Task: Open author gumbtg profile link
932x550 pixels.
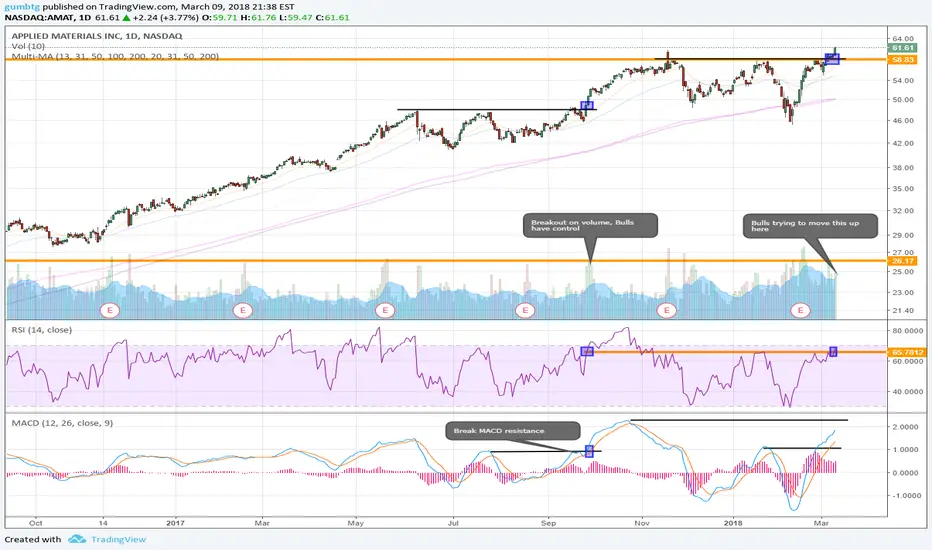Action: tap(22, 7)
